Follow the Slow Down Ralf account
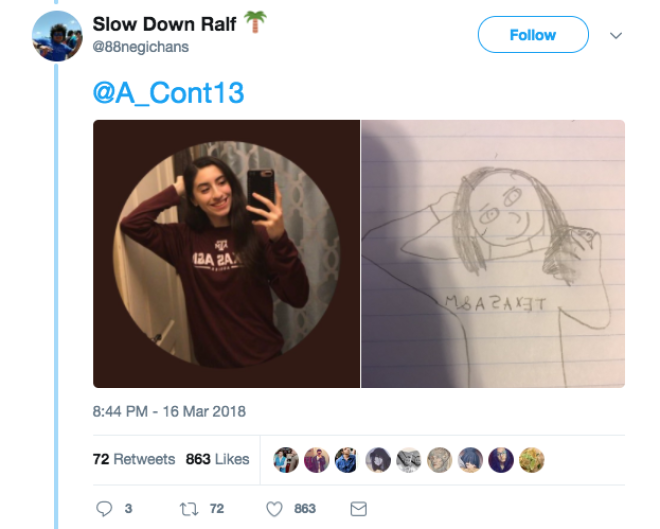This screenshot has height=529, width=660. tap(533, 35)
